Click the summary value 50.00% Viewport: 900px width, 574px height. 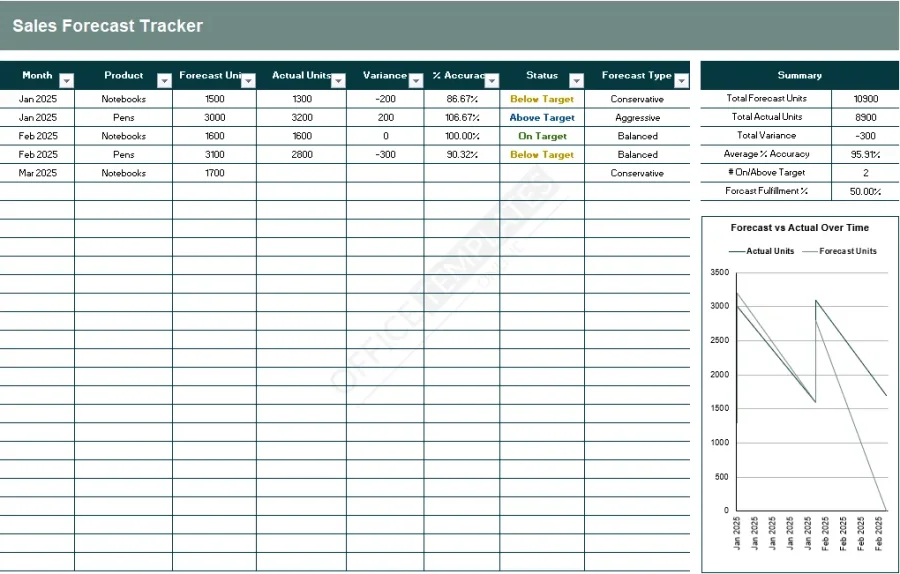point(866,191)
